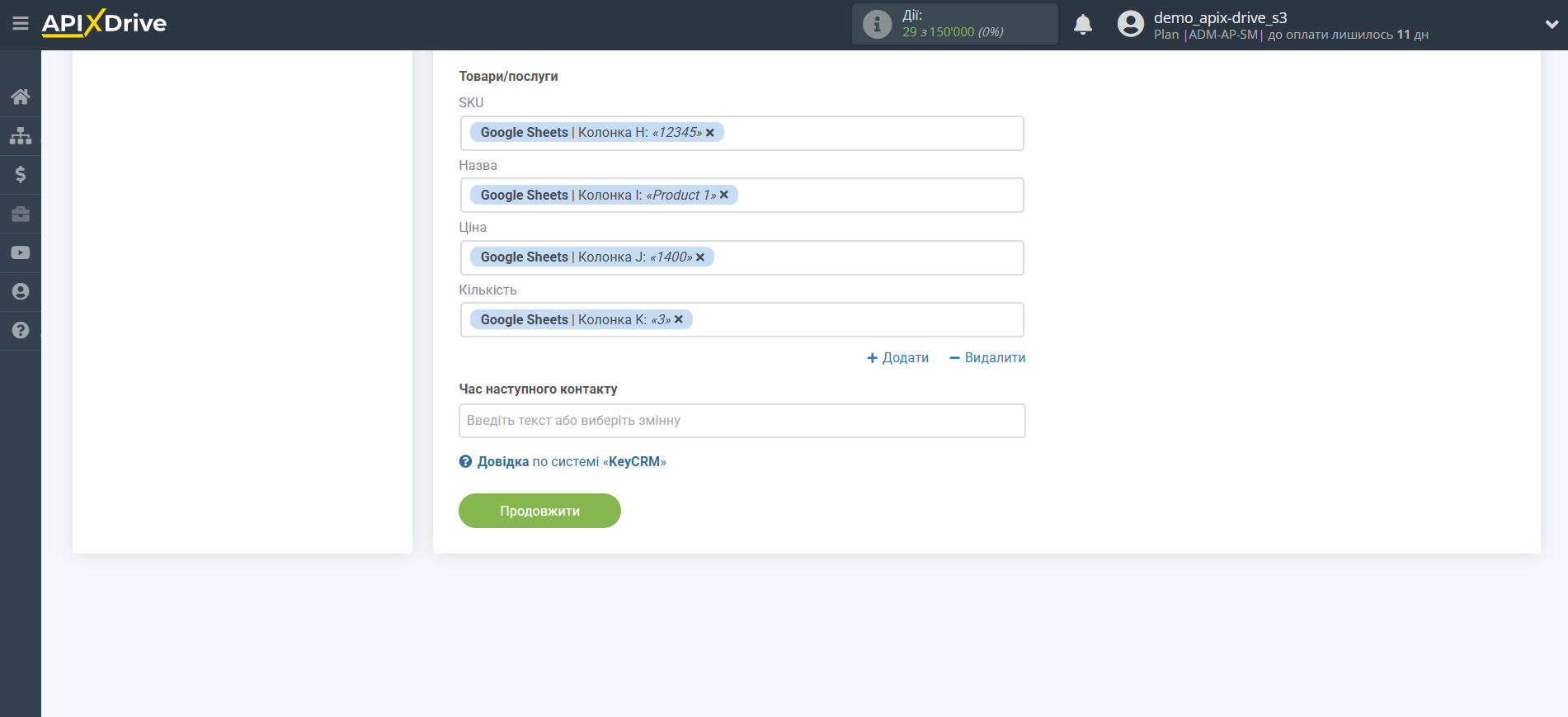Open the billing dollar icon
This screenshot has width=1568, height=717.
pyautogui.click(x=21, y=174)
